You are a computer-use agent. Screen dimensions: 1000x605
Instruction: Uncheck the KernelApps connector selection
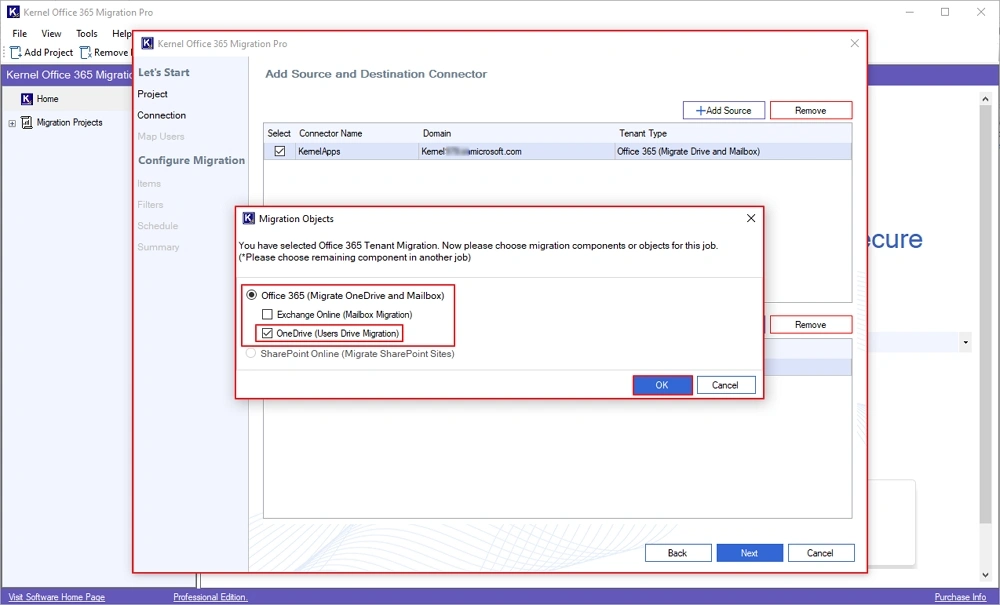278,151
